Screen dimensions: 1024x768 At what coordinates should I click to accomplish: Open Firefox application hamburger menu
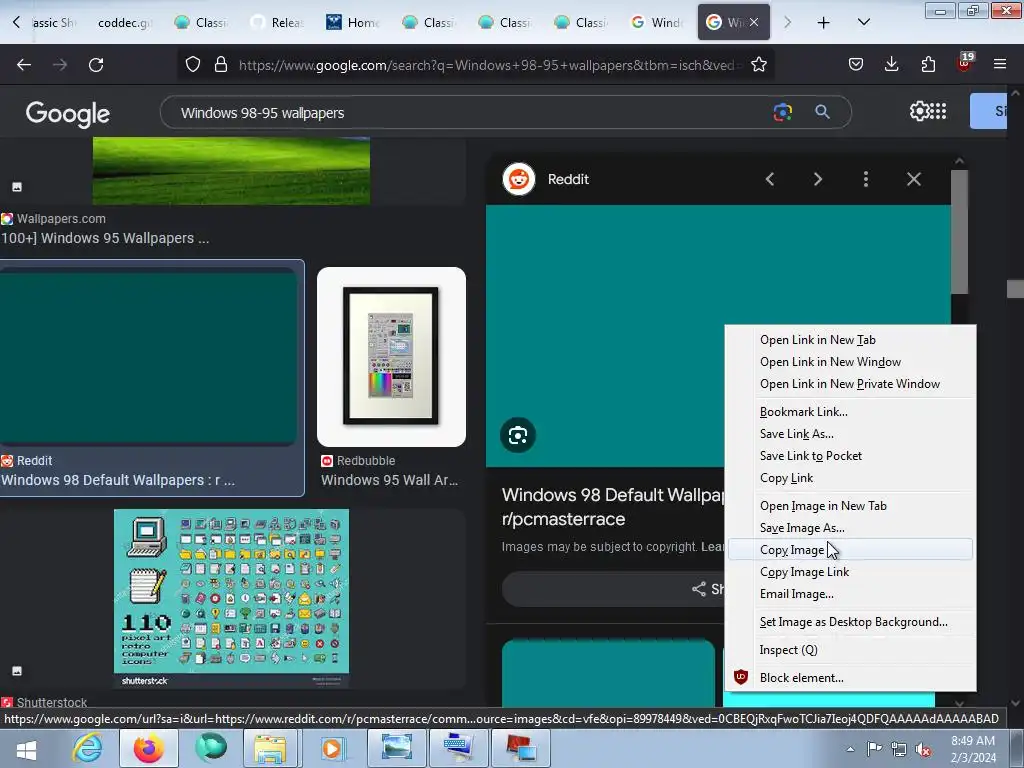pyautogui.click(x=999, y=64)
